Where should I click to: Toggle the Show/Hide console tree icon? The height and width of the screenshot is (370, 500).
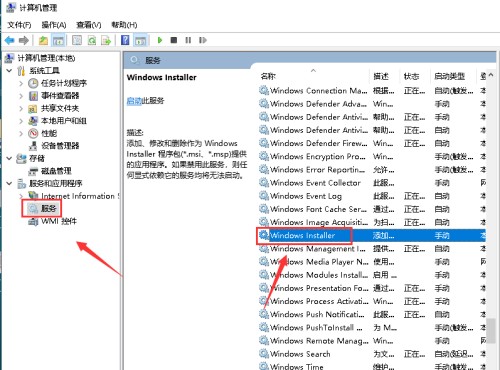click(x=58, y=41)
